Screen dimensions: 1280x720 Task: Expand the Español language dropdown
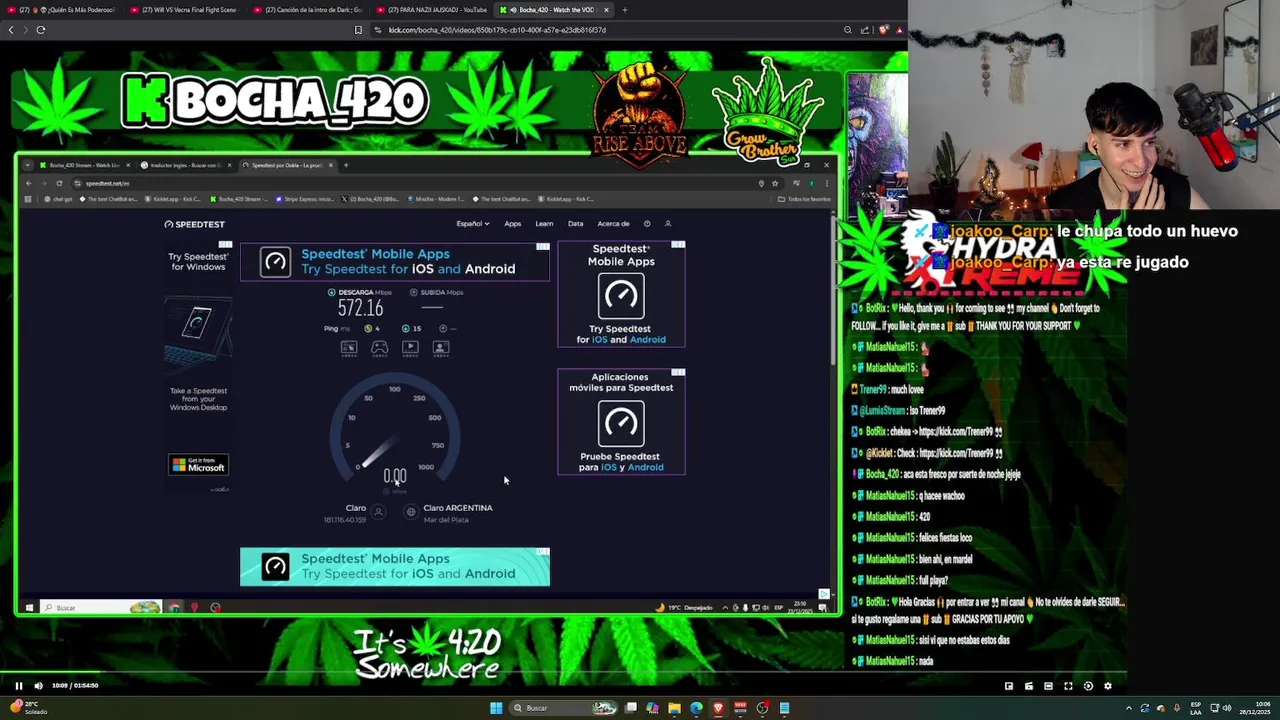(472, 224)
